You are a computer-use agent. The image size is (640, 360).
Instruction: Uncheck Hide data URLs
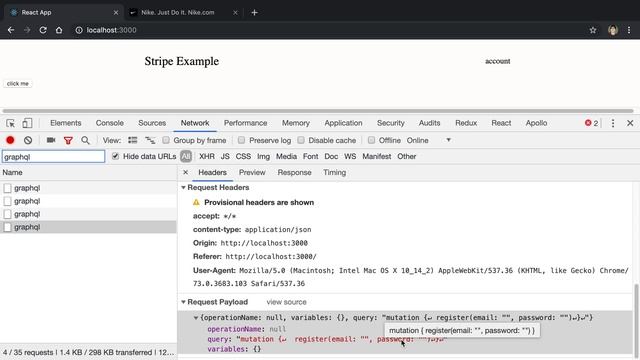(x=116, y=156)
